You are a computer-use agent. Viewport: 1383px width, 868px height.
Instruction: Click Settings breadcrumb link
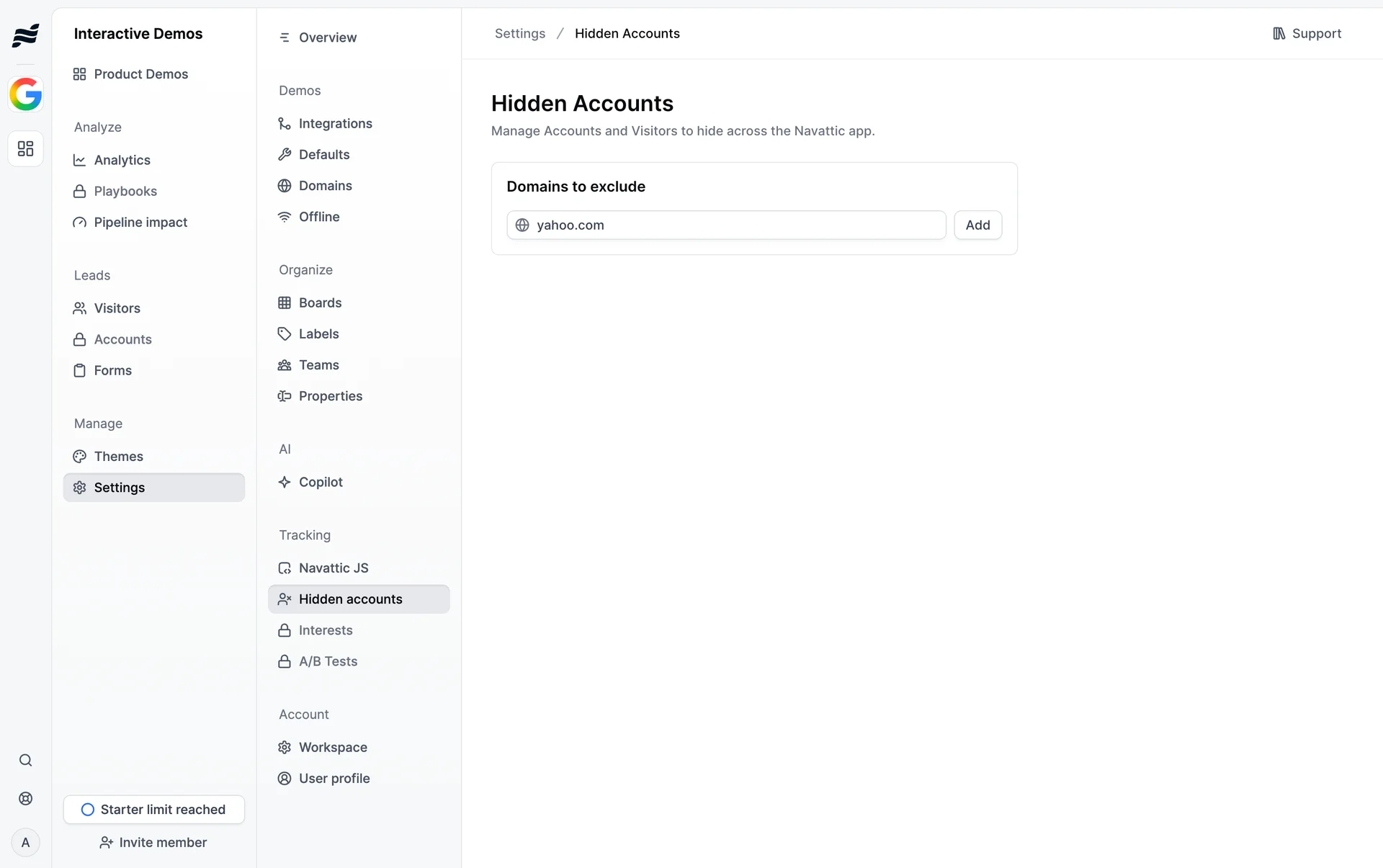[x=519, y=34]
